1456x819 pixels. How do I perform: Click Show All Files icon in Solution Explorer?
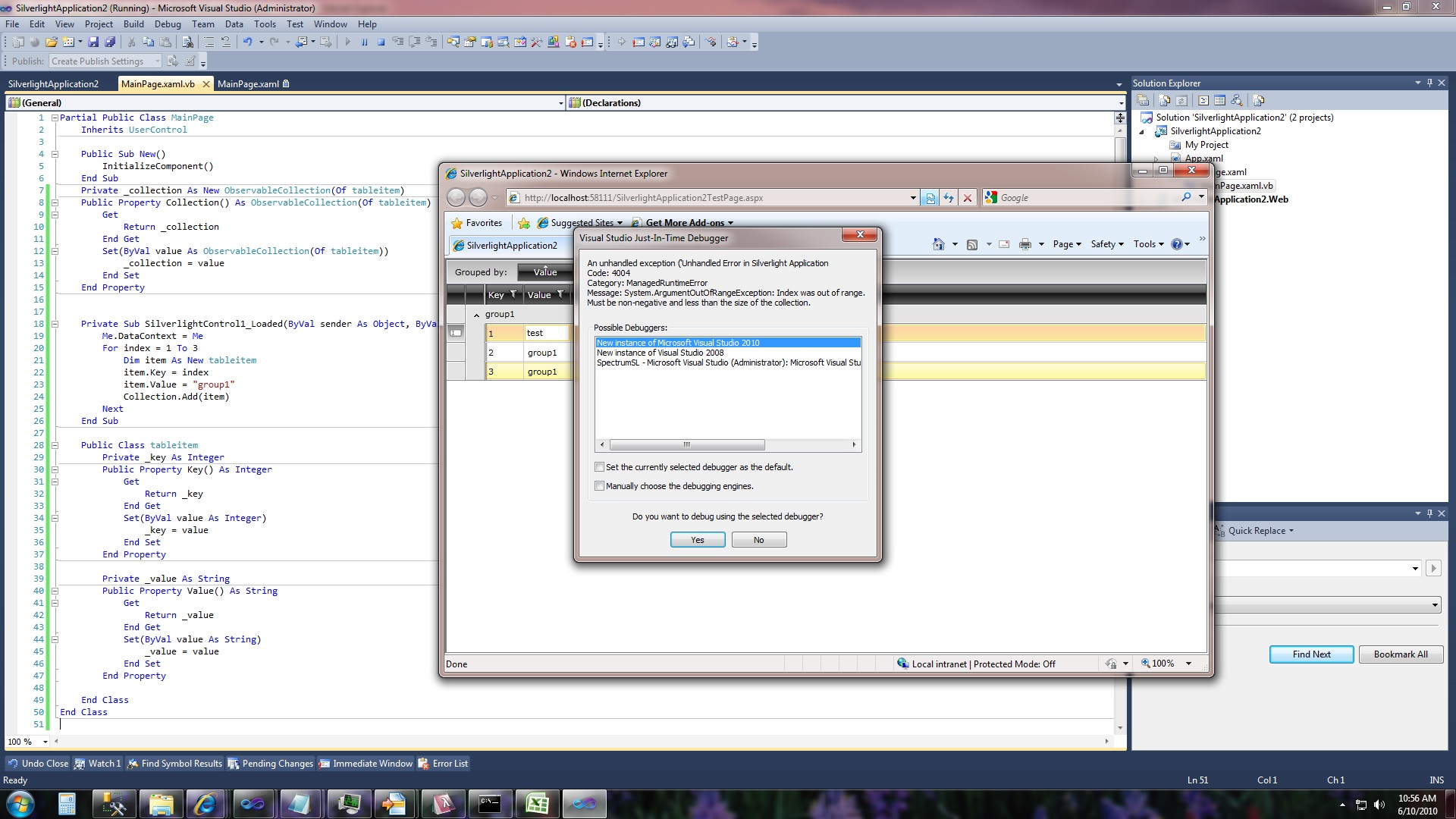(1164, 100)
